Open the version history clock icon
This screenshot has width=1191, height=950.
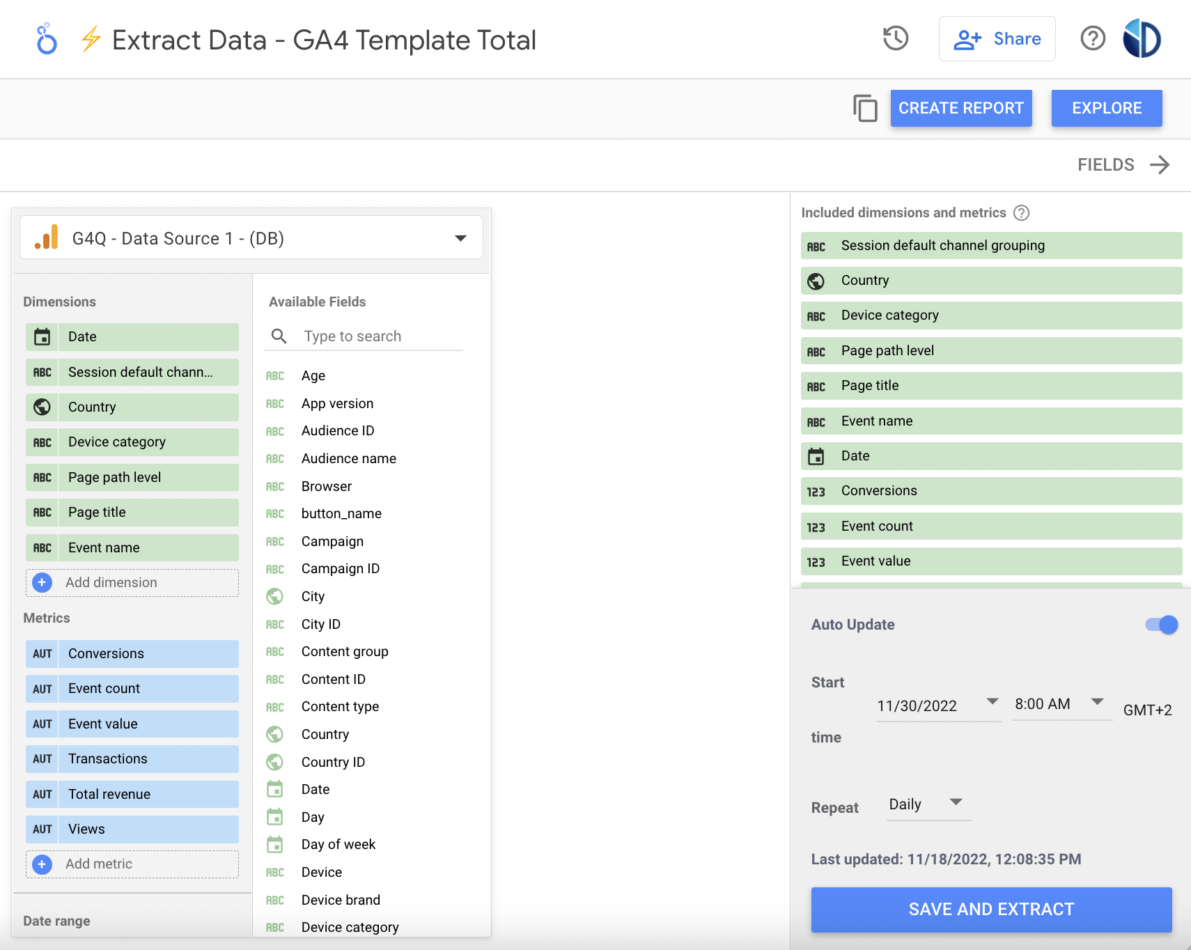(x=895, y=38)
